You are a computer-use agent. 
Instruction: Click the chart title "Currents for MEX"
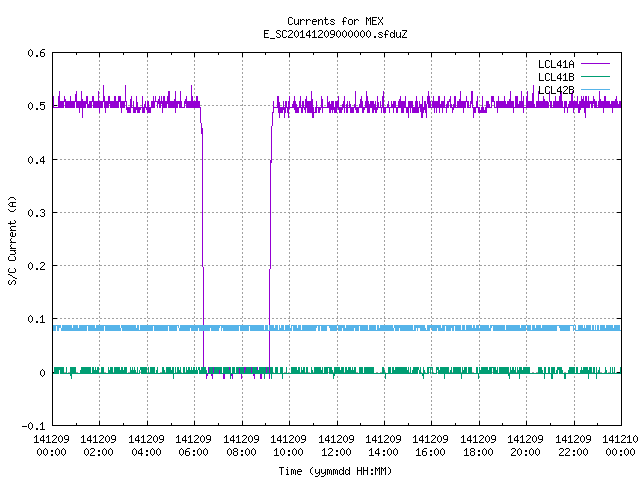pyautogui.click(x=335, y=21)
